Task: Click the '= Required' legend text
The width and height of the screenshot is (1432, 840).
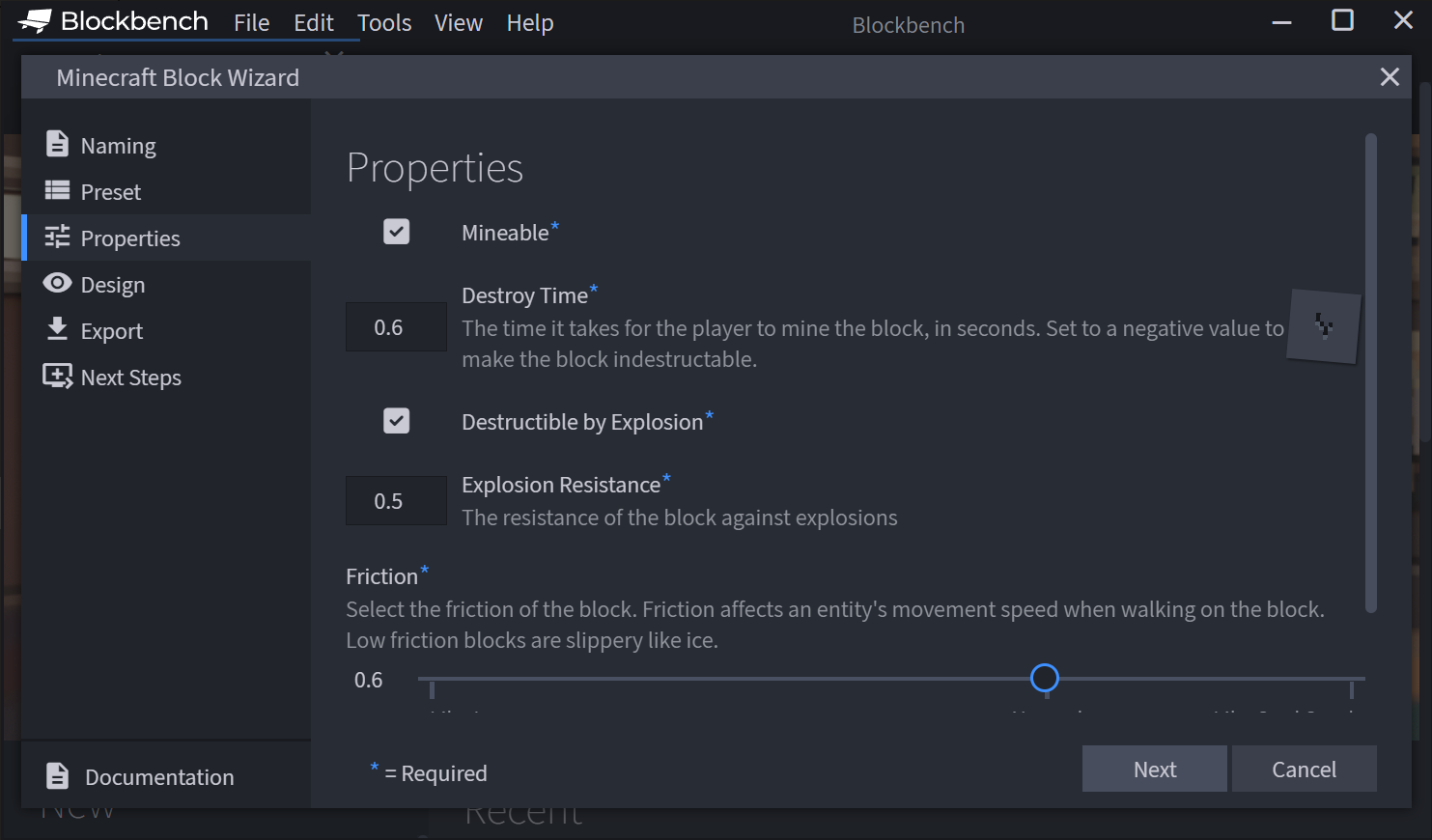Action: tap(435, 773)
